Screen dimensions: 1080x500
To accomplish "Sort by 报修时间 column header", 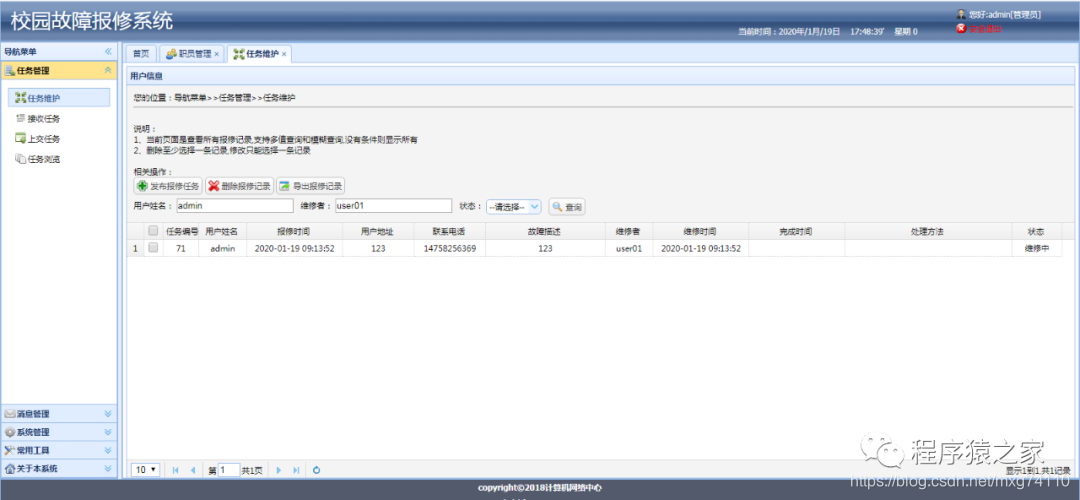I will click(294, 231).
